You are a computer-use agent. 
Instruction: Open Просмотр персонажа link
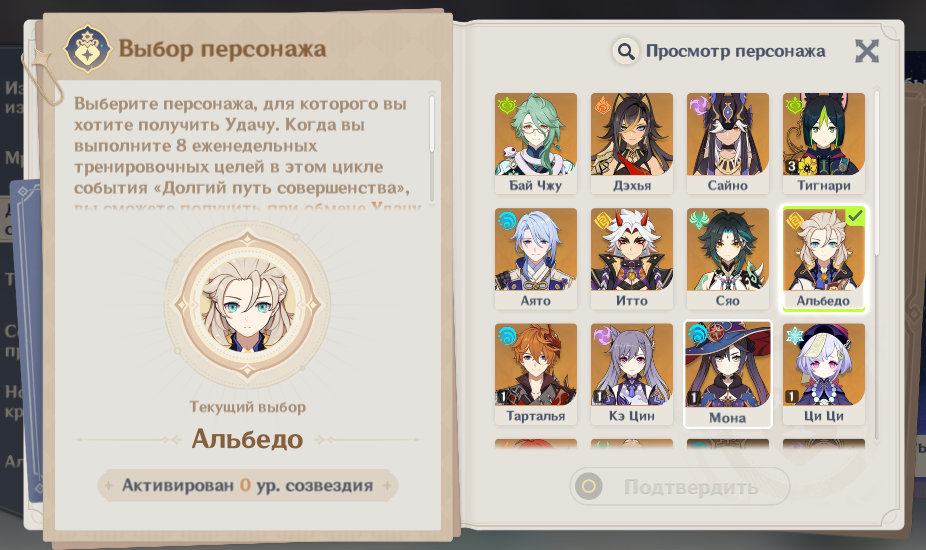[735, 51]
